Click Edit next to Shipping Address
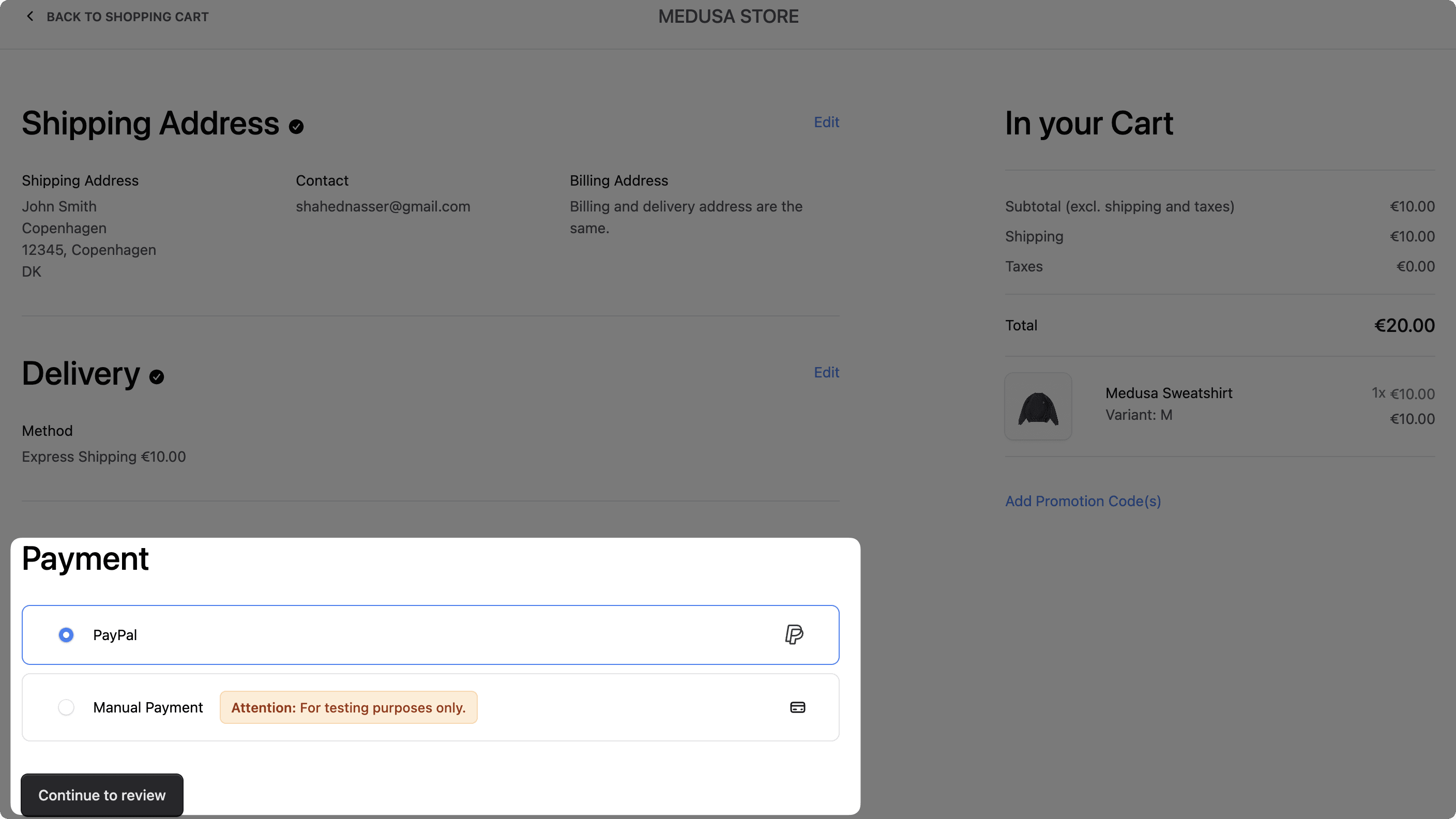 [x=826, y=122]
